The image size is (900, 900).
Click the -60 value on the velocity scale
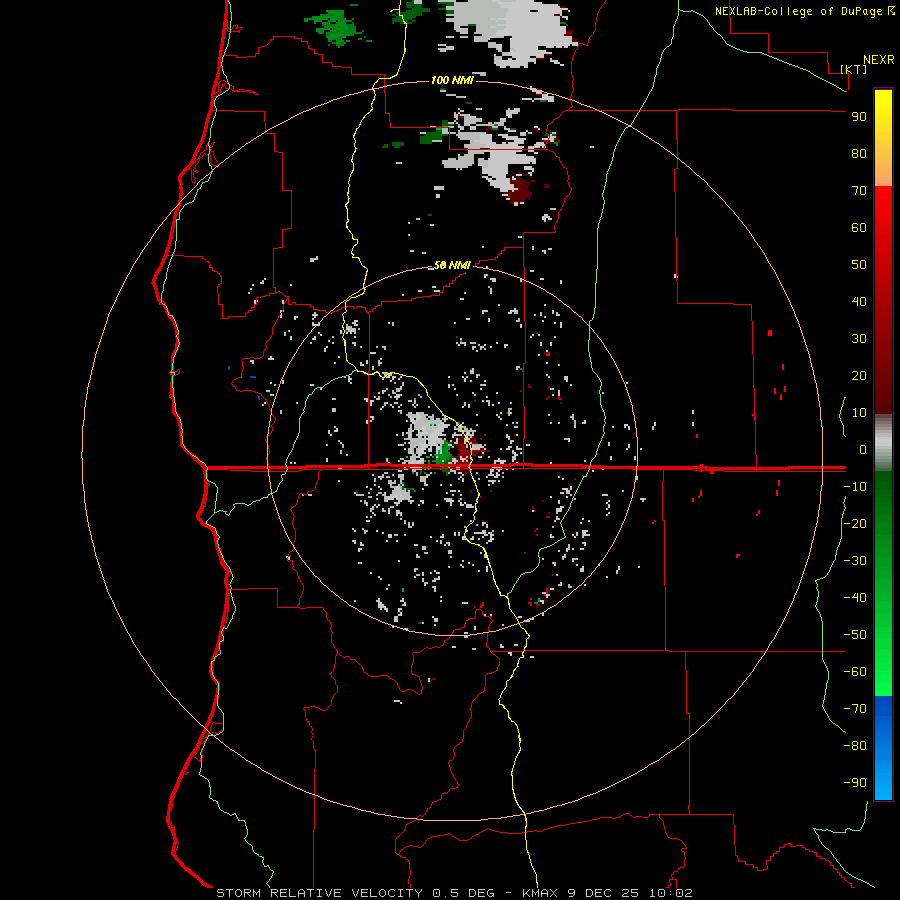point(855,672)
